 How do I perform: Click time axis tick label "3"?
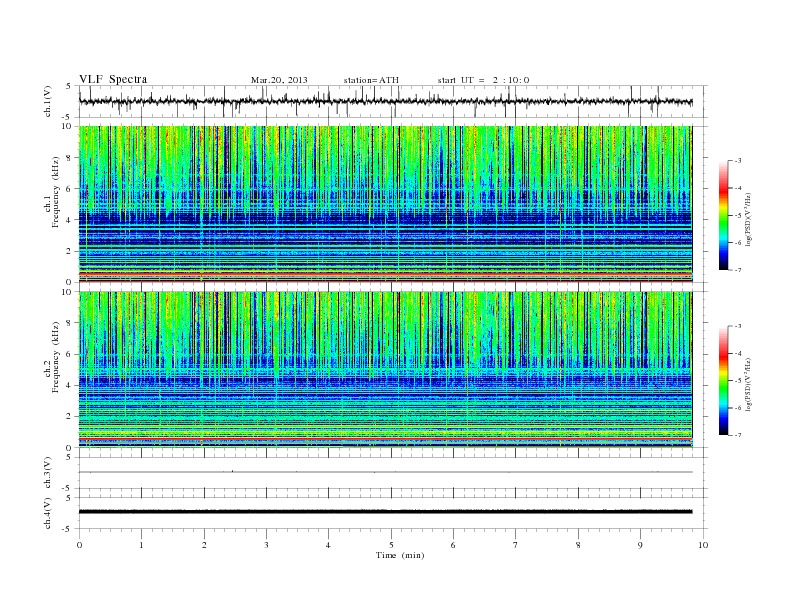[266, 545]
